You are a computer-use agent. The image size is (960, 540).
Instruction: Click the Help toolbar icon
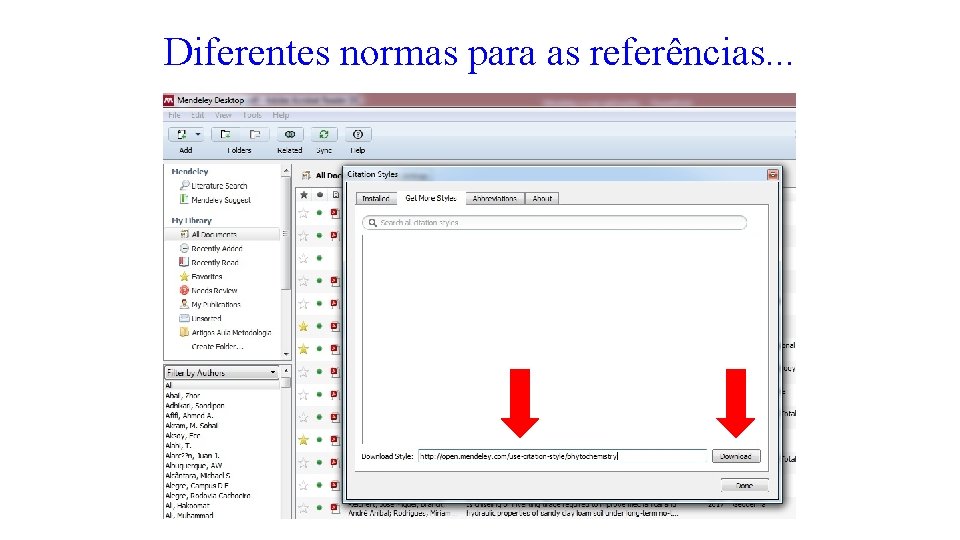click(358, 134)
